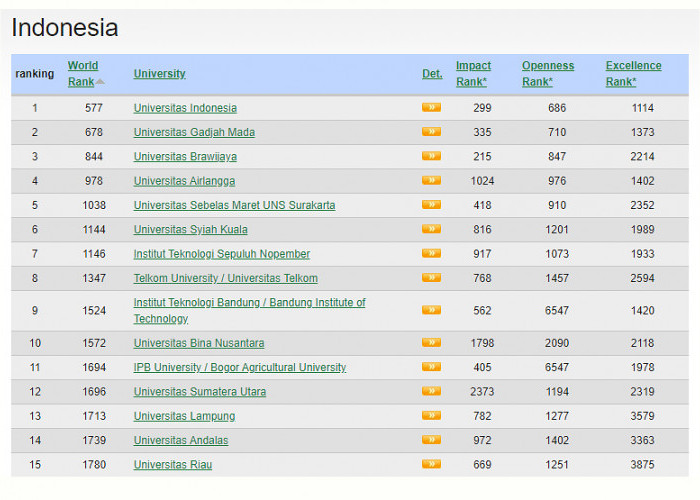Sort table by Excellence Rank header
Viewport: 700px width, 500px height.
pos(633,74)
